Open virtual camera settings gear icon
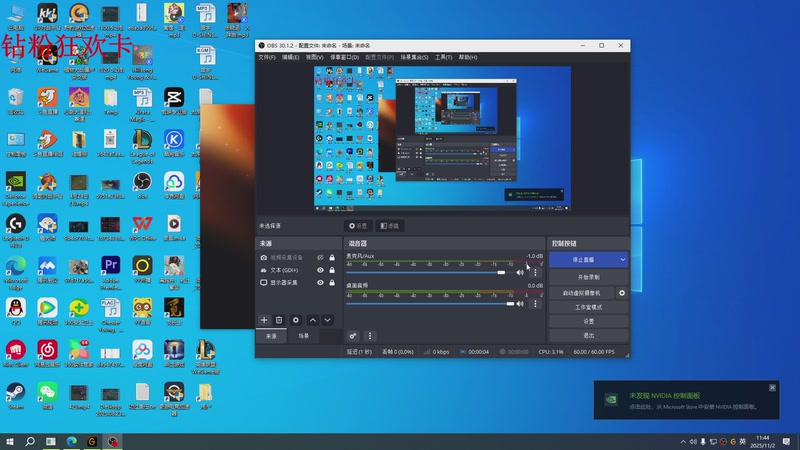Viewport: 800px width, 450px height. click(622, 293)
